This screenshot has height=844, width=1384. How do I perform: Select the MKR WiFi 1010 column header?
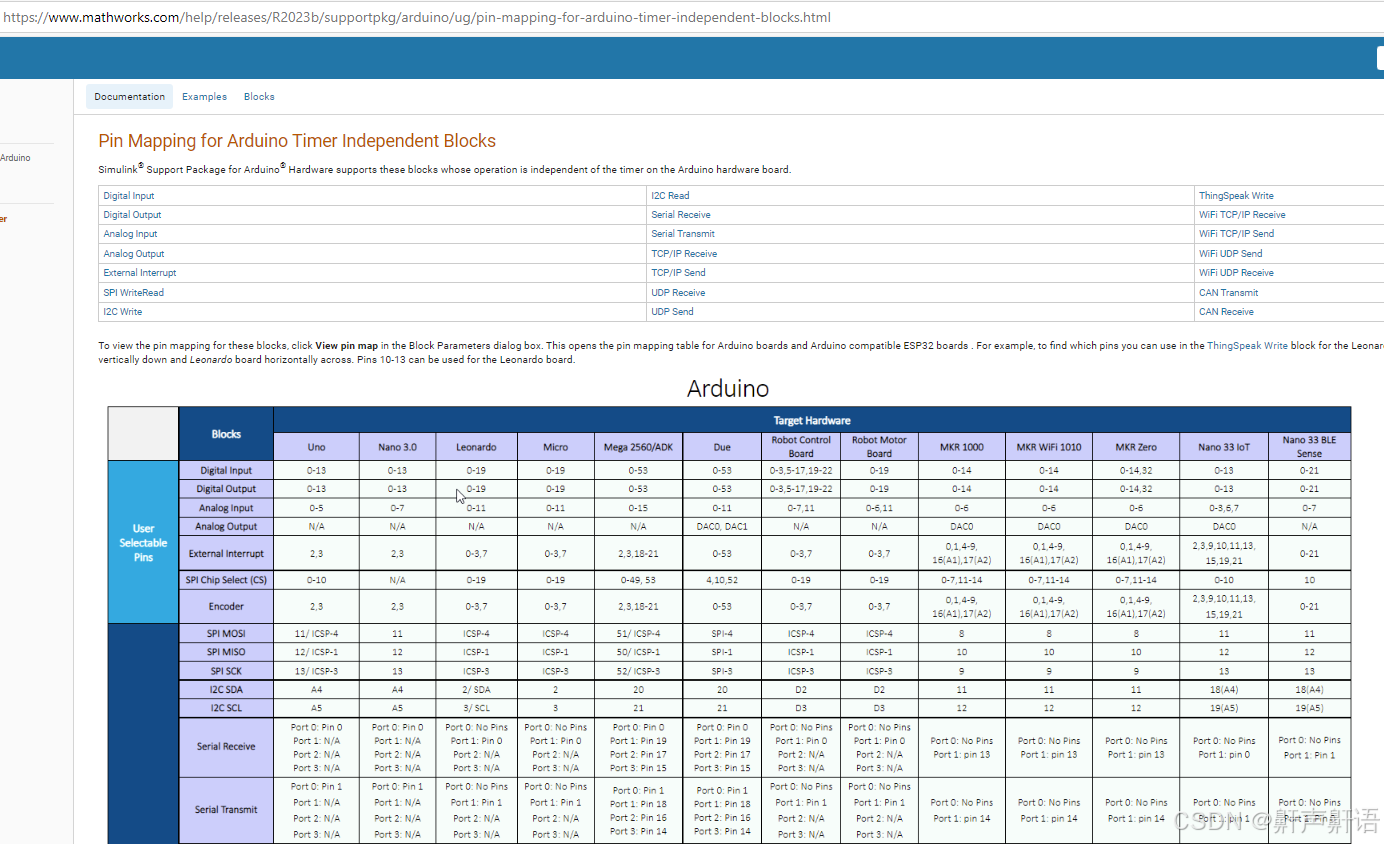coord(1048,447)
